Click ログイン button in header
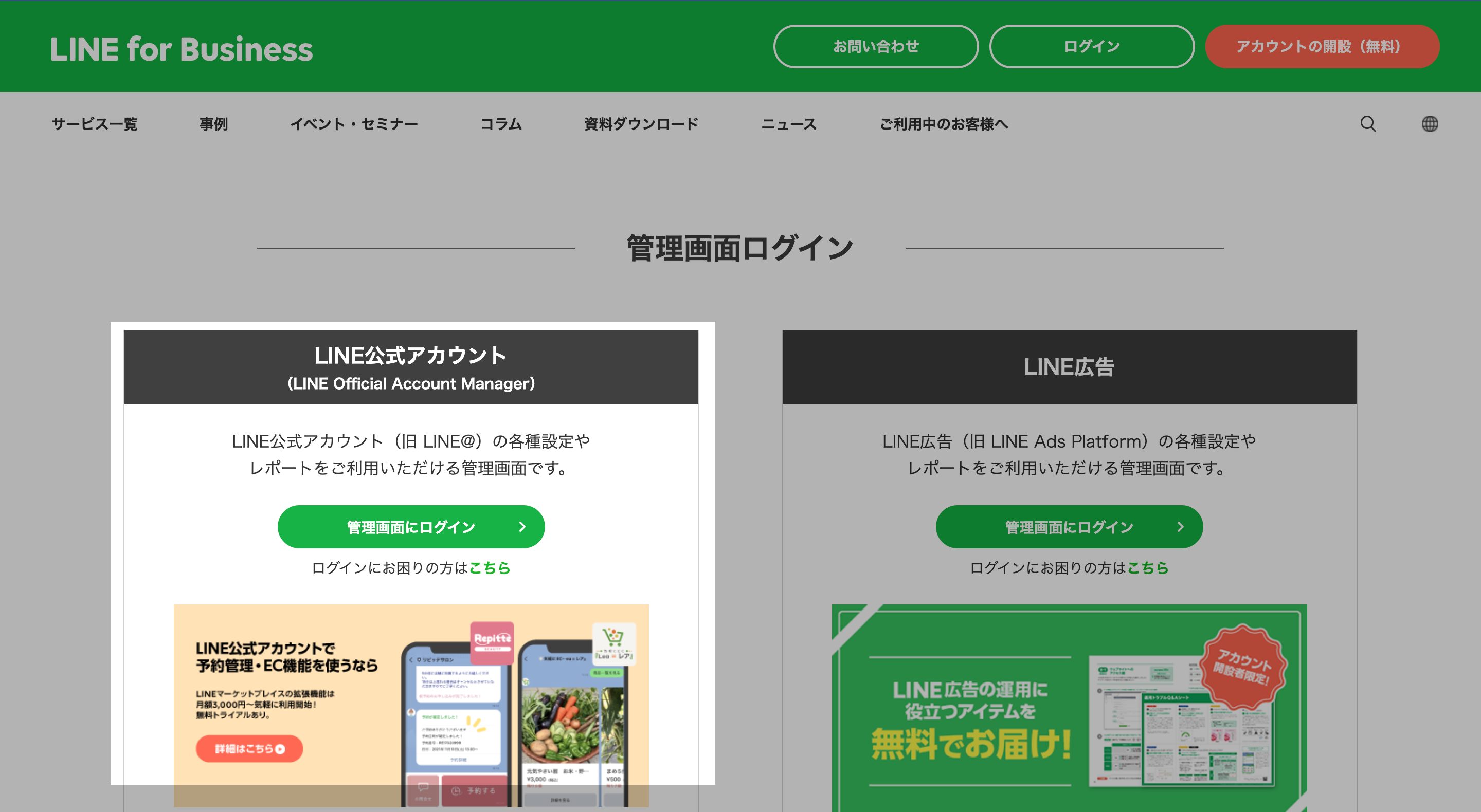The width and height of the screenshot is (1481, 812). (x=1091, y=47)
